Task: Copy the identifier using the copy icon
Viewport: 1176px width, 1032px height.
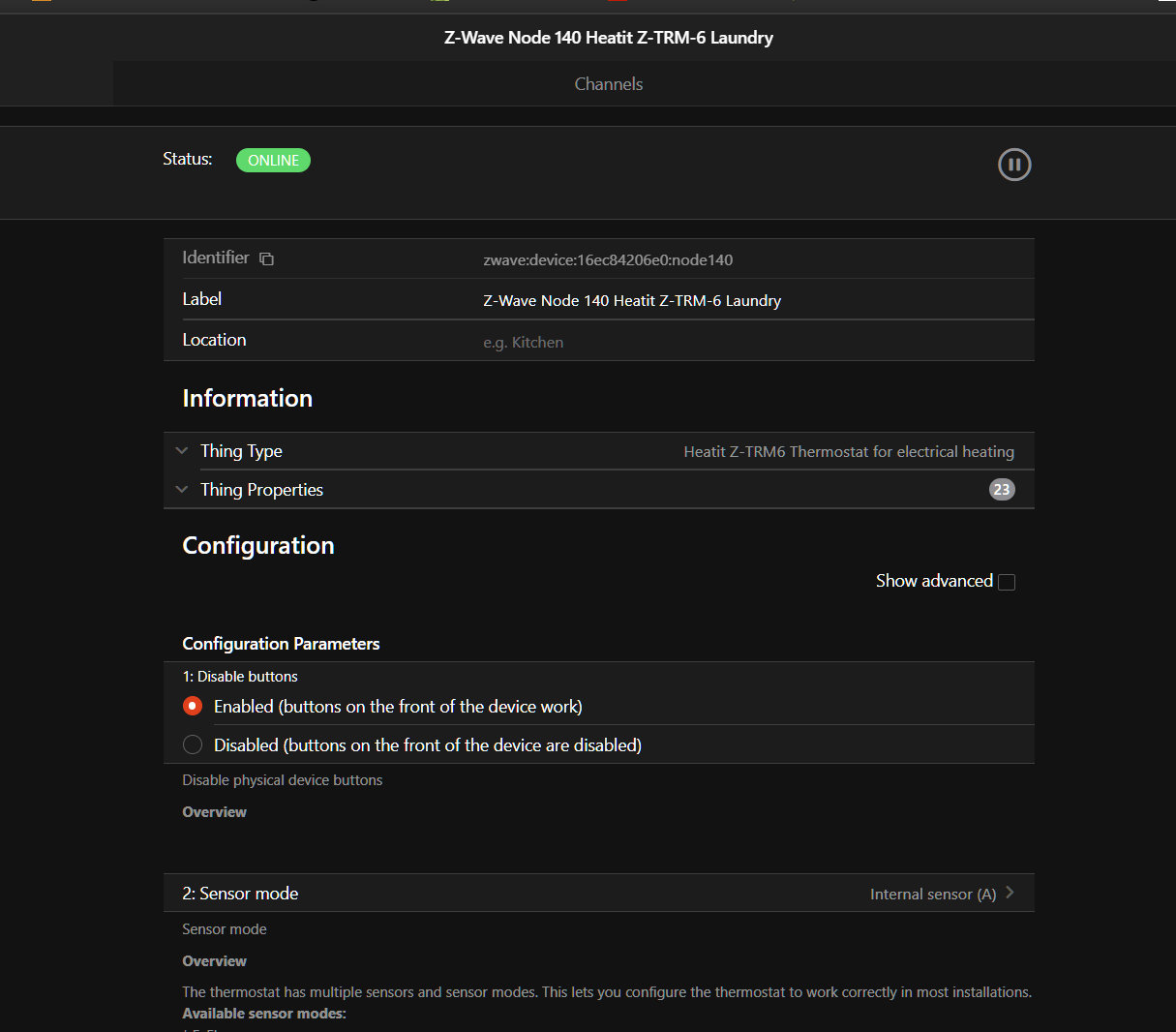Action: 267,258
